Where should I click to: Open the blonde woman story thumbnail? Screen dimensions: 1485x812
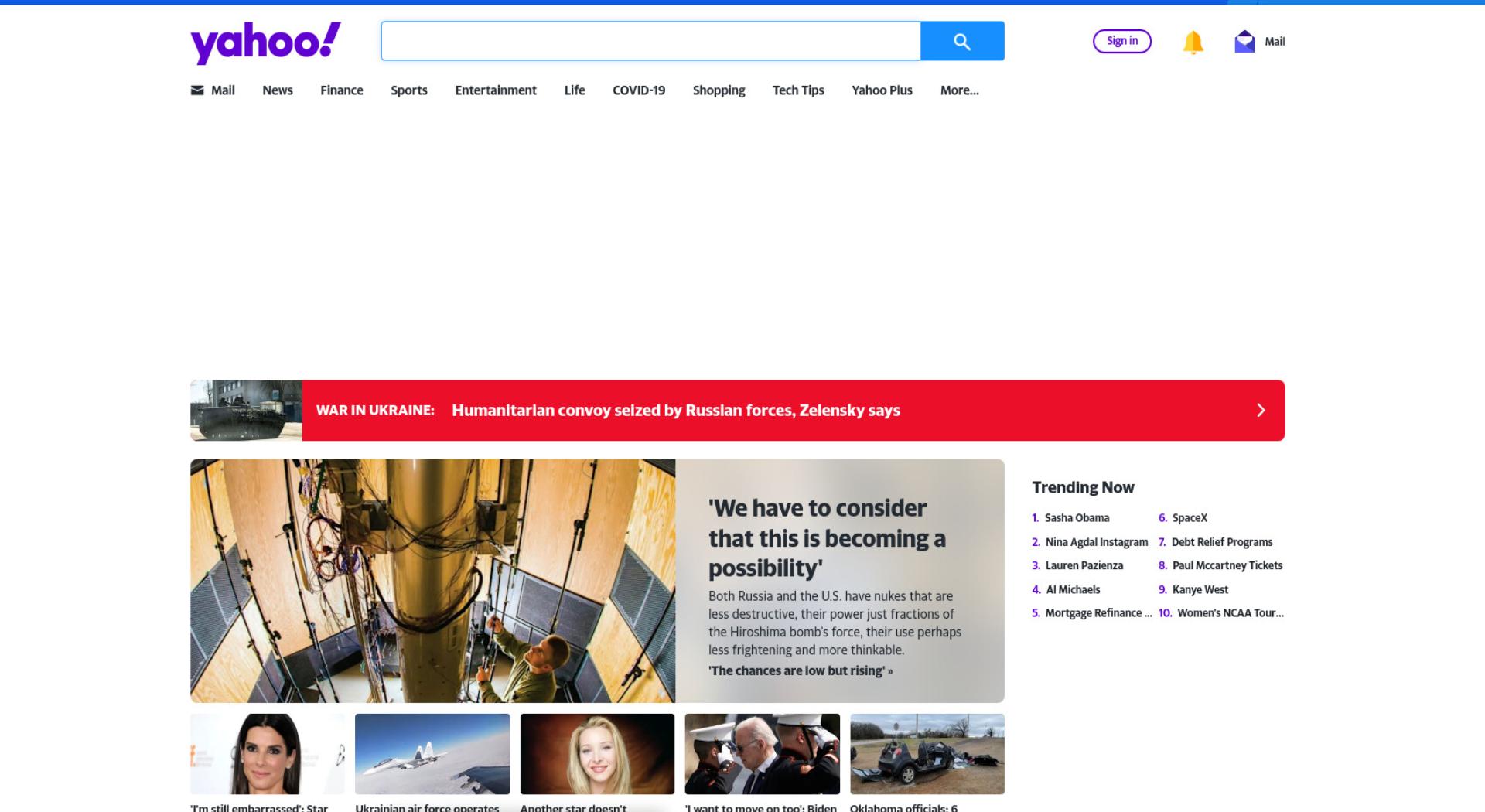click(x=597, y=754)
